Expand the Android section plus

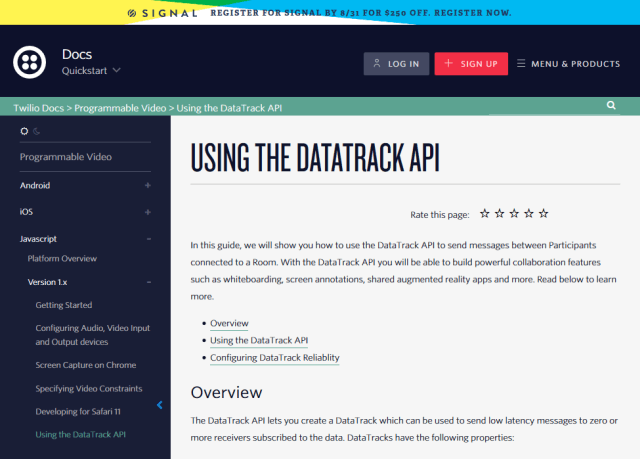coord(148,186)
